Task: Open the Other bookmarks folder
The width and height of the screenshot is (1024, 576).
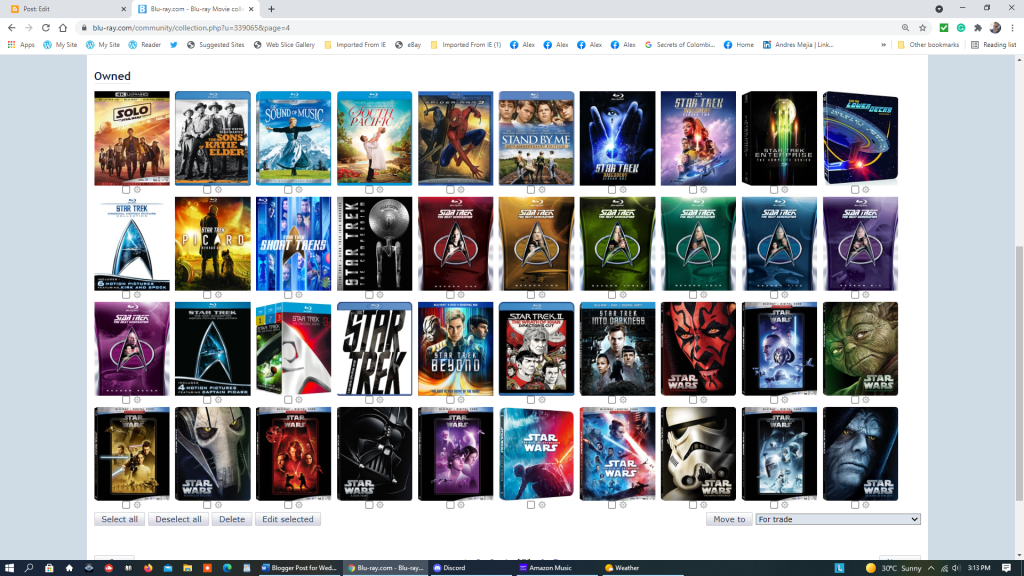Action: coord(928,45)
